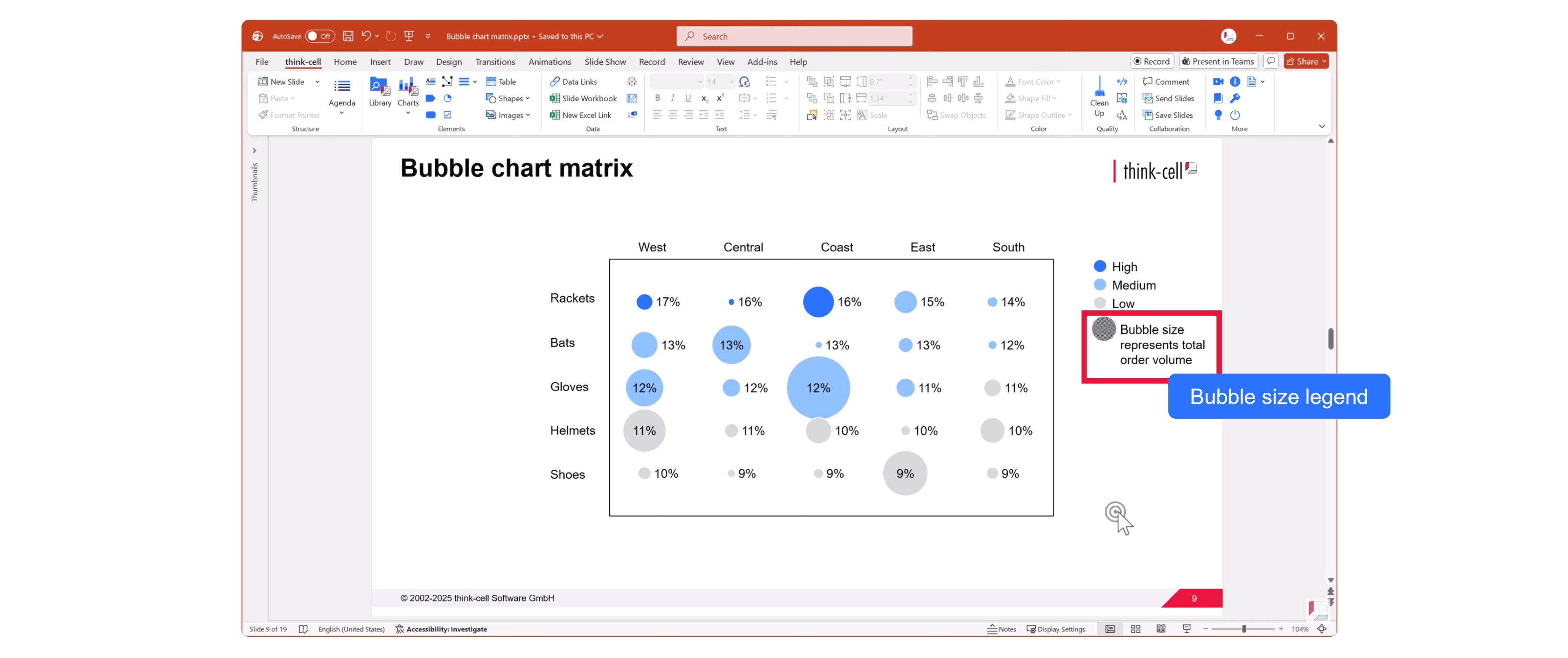Switch to Slide Sorter view

click(1135, 629)
